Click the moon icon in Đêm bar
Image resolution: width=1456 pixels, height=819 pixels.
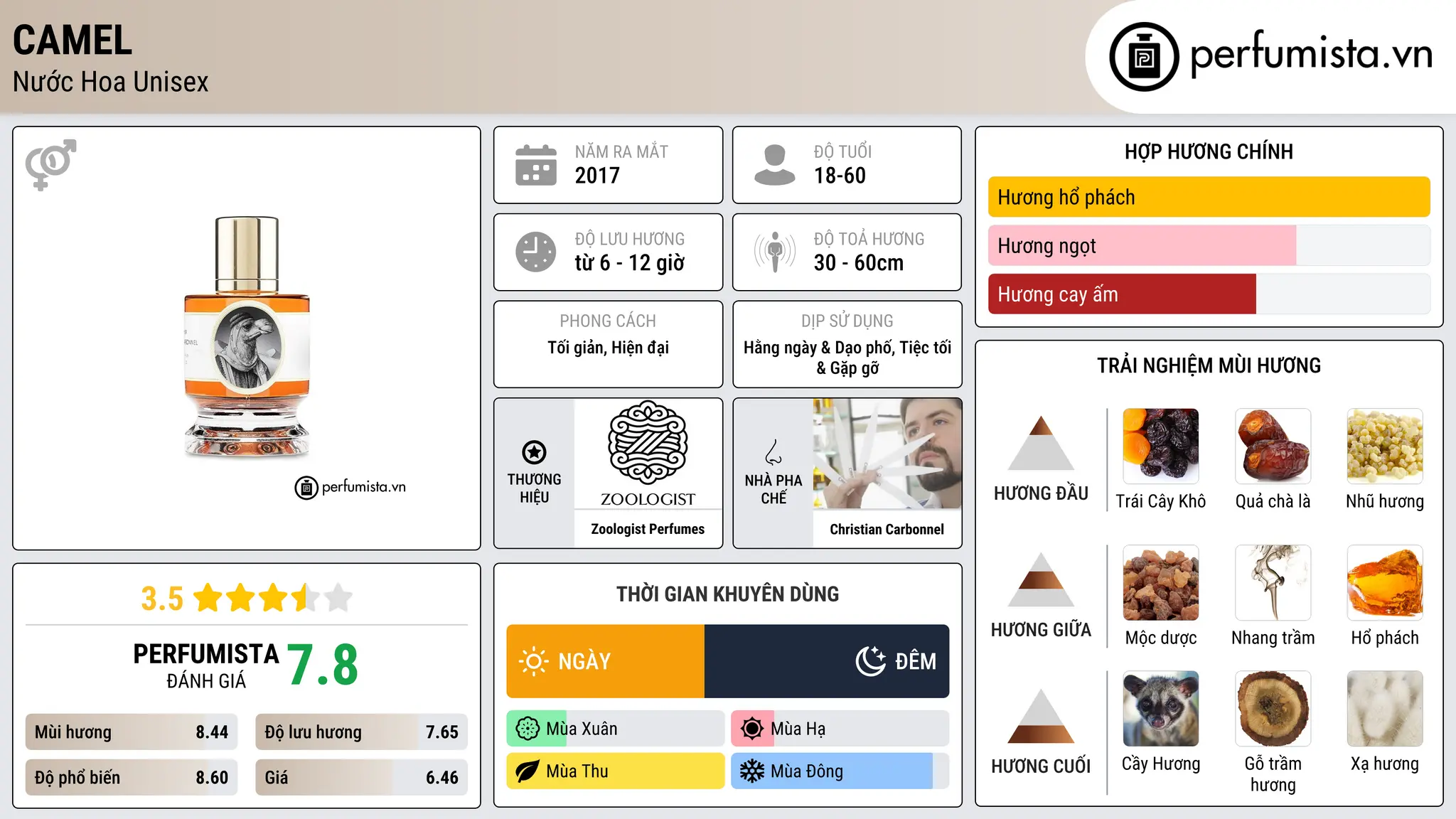(x=871, y=661)
